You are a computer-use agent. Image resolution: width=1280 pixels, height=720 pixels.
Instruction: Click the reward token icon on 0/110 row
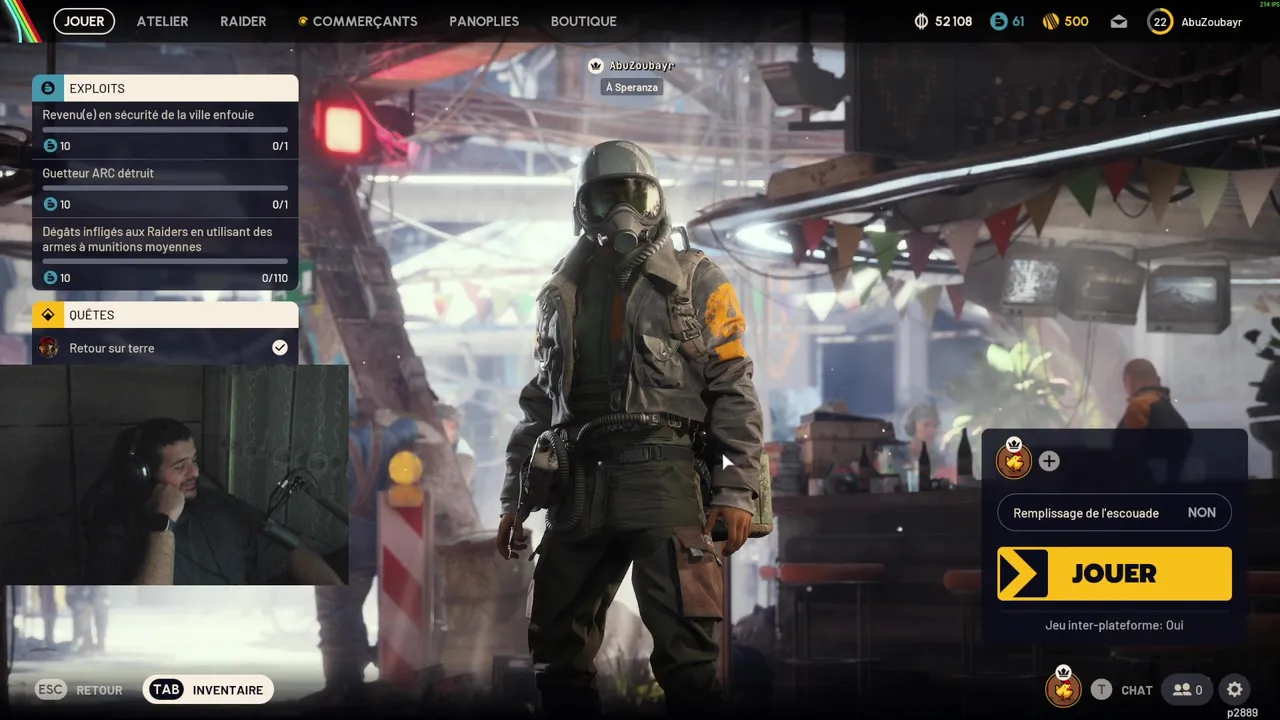[50, 278]
